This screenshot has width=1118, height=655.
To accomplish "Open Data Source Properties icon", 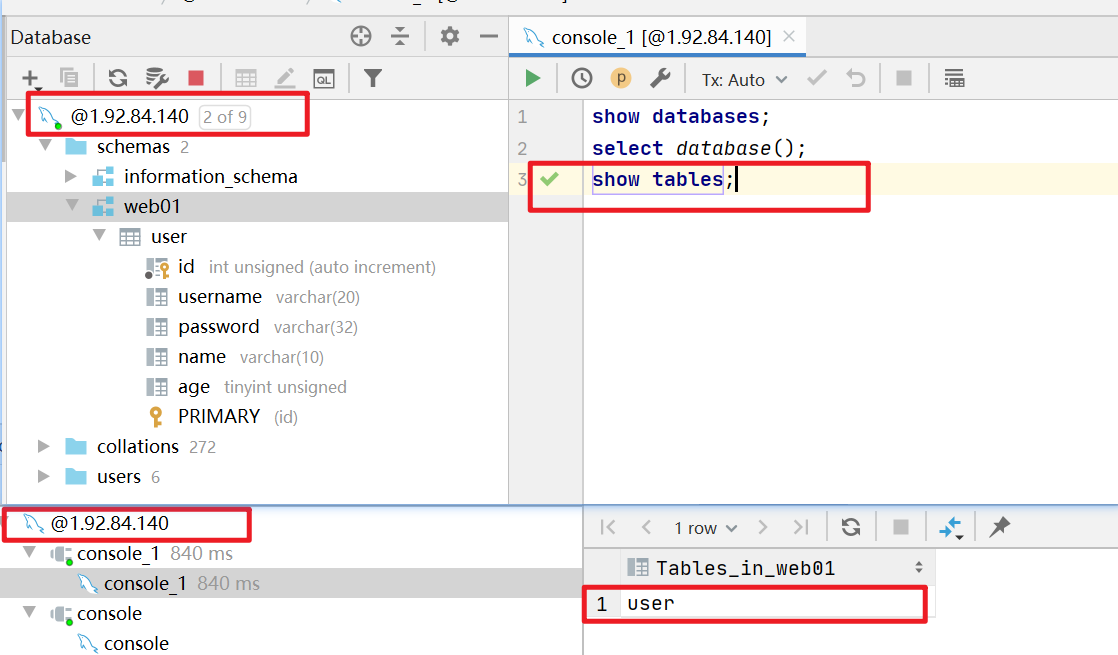I will (157, 78).
